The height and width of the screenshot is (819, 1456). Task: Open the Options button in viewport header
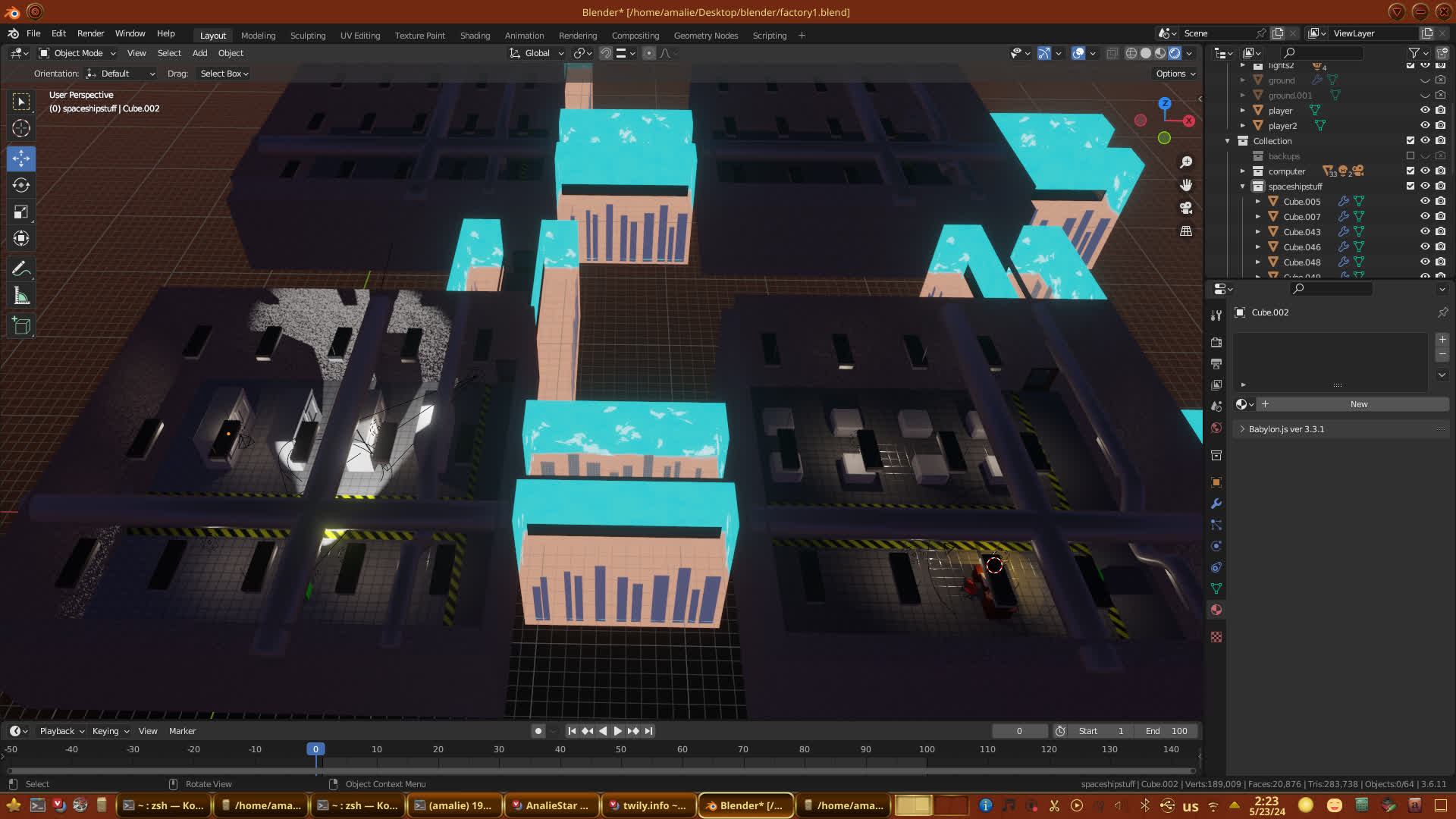point(1175,74)
